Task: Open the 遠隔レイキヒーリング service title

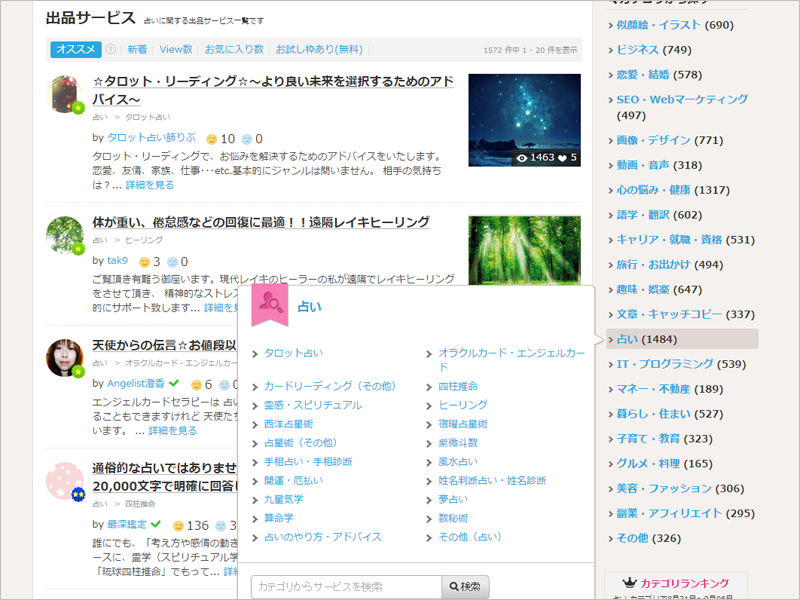Action: (x=261, y=222)
